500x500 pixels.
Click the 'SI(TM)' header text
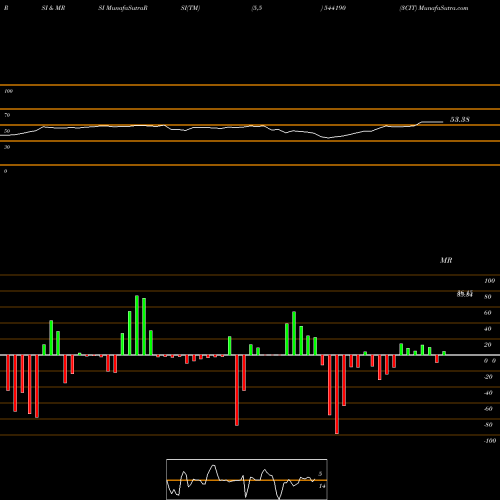pos(190,8)
